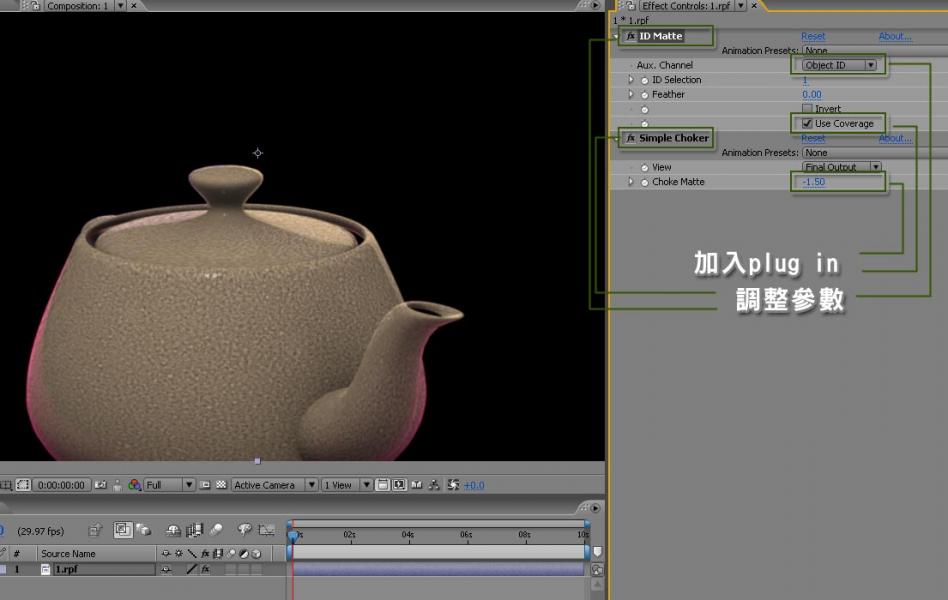
Task: Click the Choke Matte value -1.50
Action: [813, 182]
